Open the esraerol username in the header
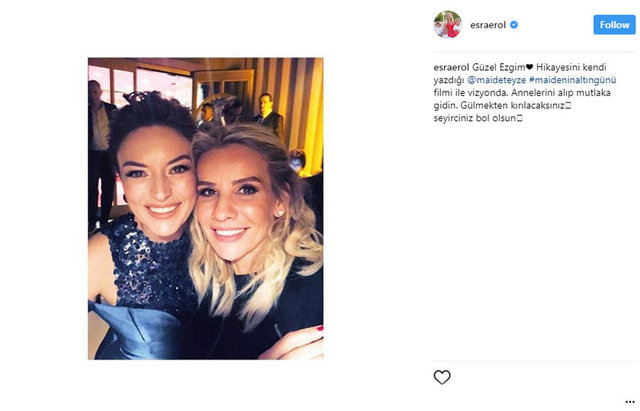640x411 pixels. click(488, 25)
